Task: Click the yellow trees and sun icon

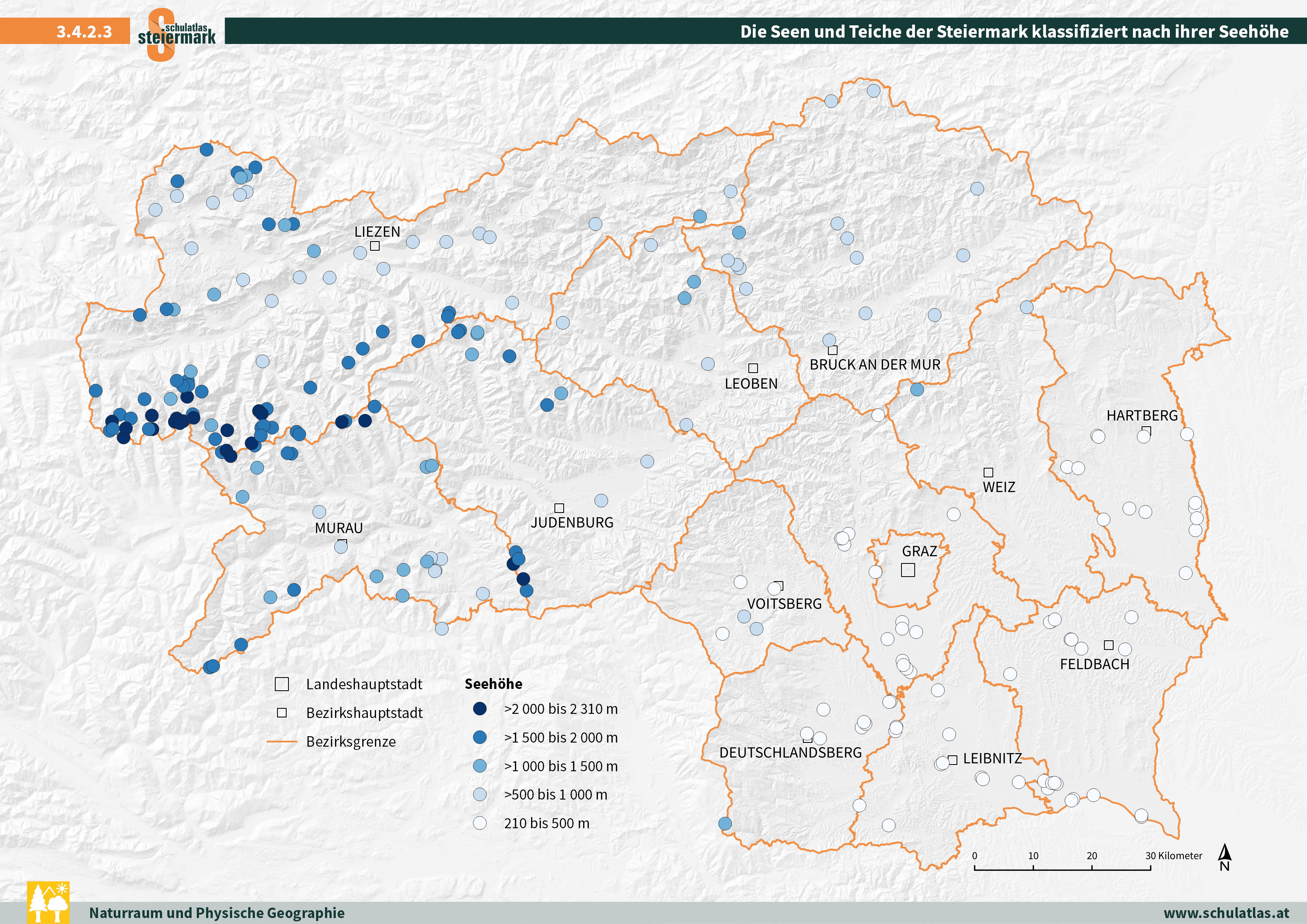Action: [x=48, y=902]
